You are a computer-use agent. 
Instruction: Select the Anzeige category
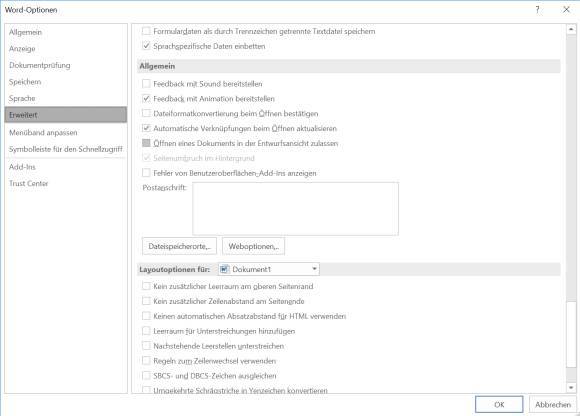22,49
